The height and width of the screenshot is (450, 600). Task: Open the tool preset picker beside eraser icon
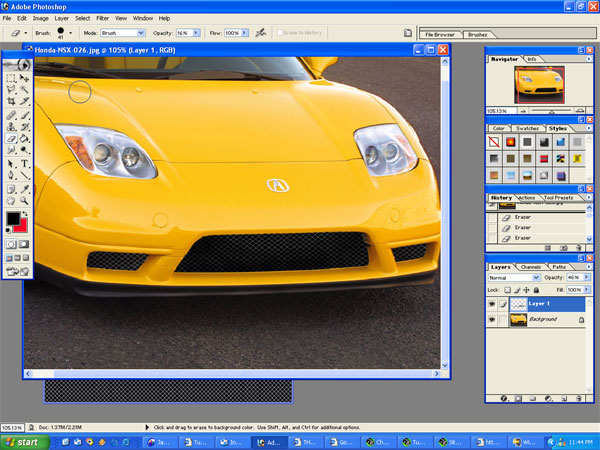(x=26, y=33)
